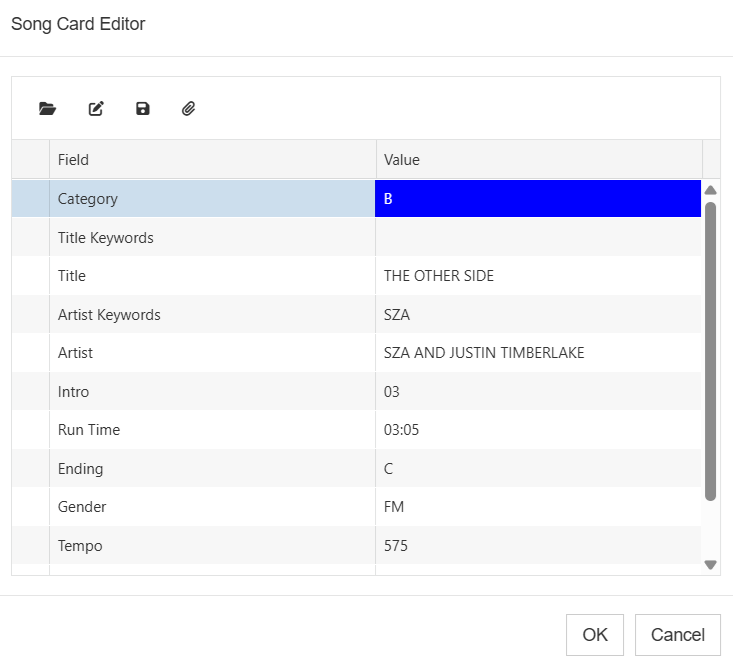Open a song card with the folder icon
The height and width of the screenshot is (668, 733).
click(47, 109)
